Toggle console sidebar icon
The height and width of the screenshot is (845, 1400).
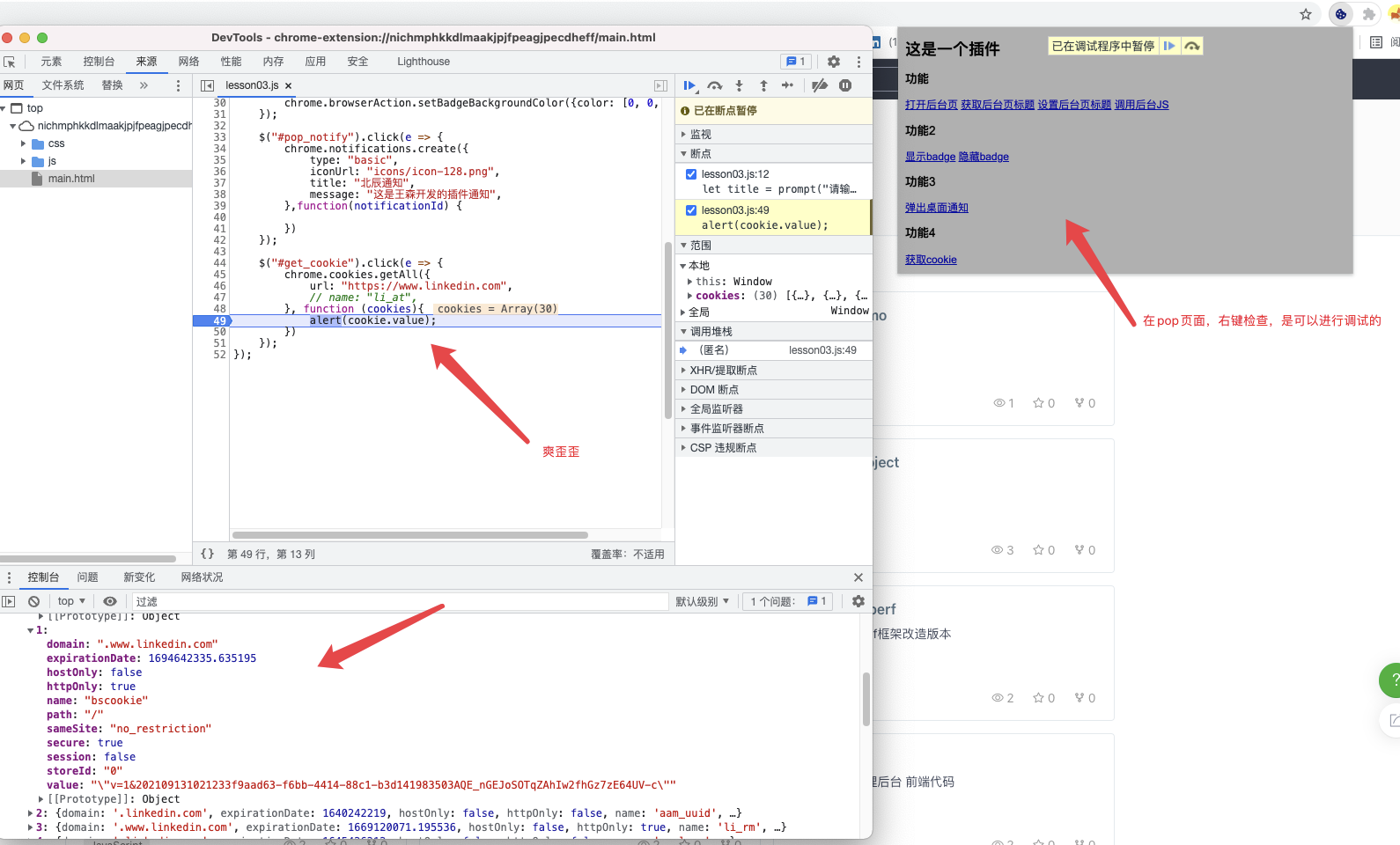9,601
